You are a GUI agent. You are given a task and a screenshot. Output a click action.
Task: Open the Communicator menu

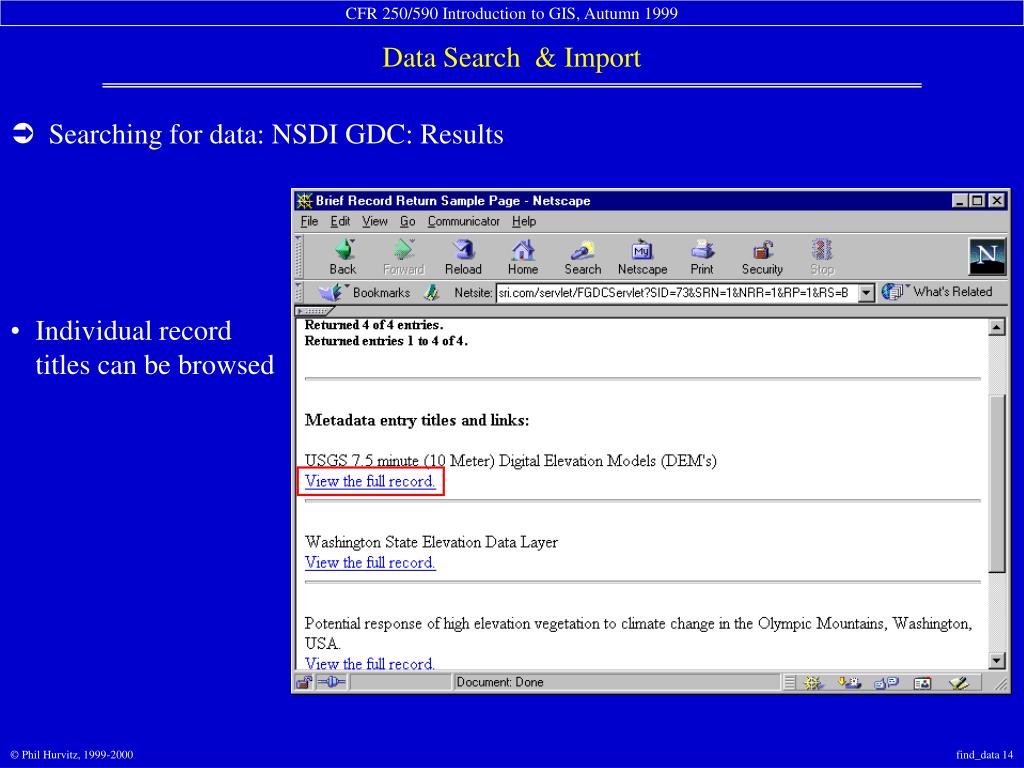pos(464,221)
